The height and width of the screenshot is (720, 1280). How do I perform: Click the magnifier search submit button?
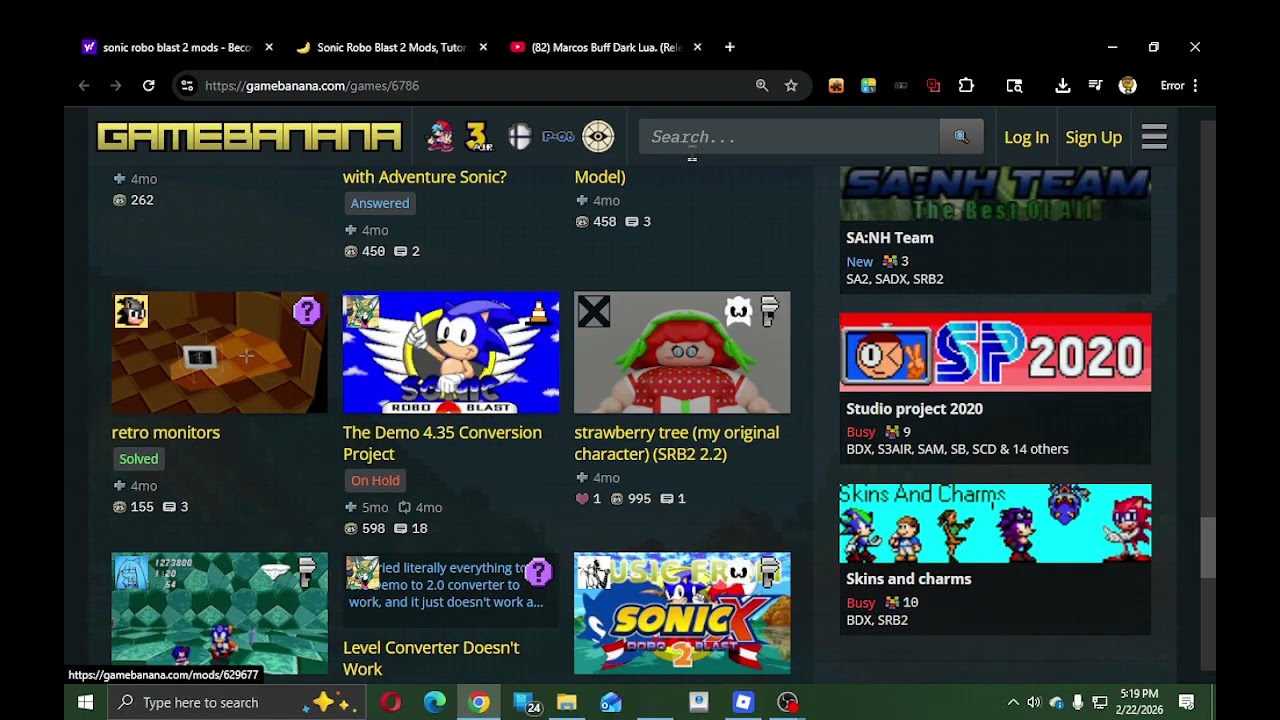coord(961,137)
